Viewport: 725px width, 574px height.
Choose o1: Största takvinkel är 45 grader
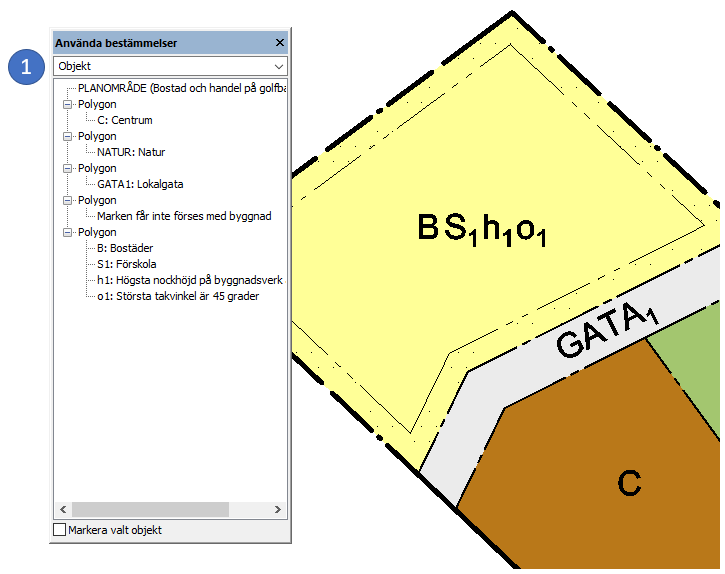pyautogui.click(x=178, y=296)
